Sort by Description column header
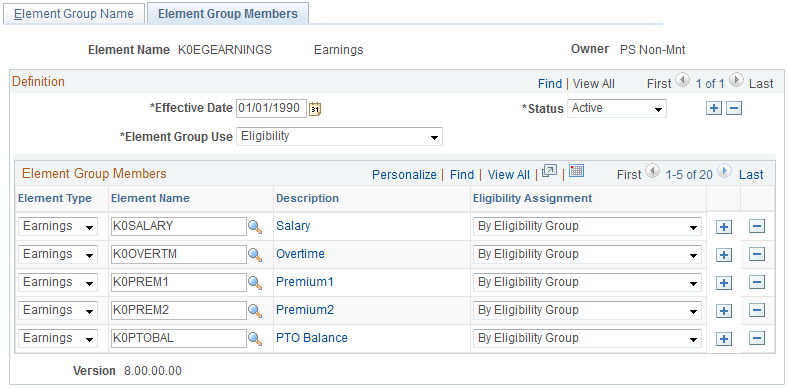 click(307, 198)
